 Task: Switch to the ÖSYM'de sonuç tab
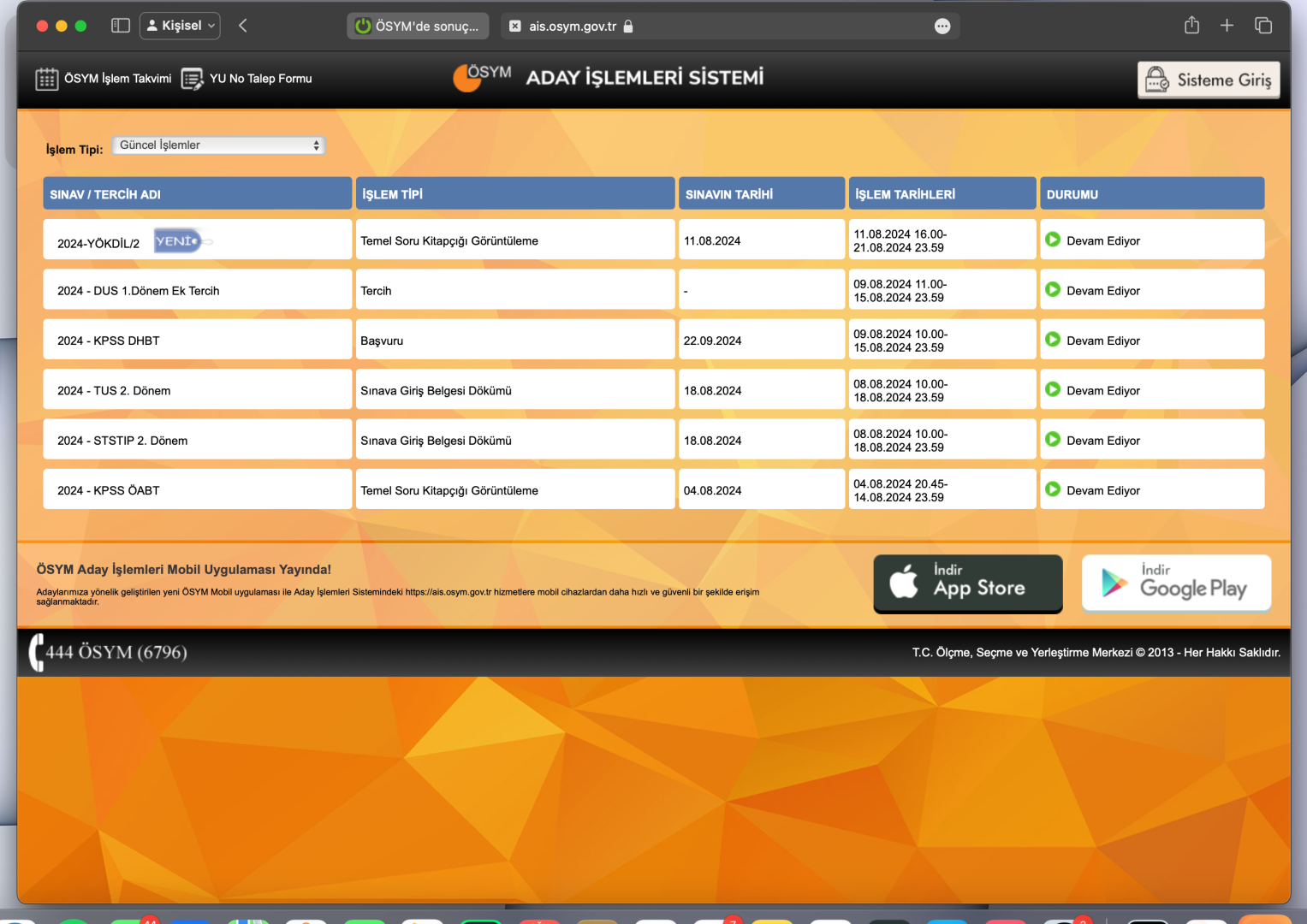[418, 26]
